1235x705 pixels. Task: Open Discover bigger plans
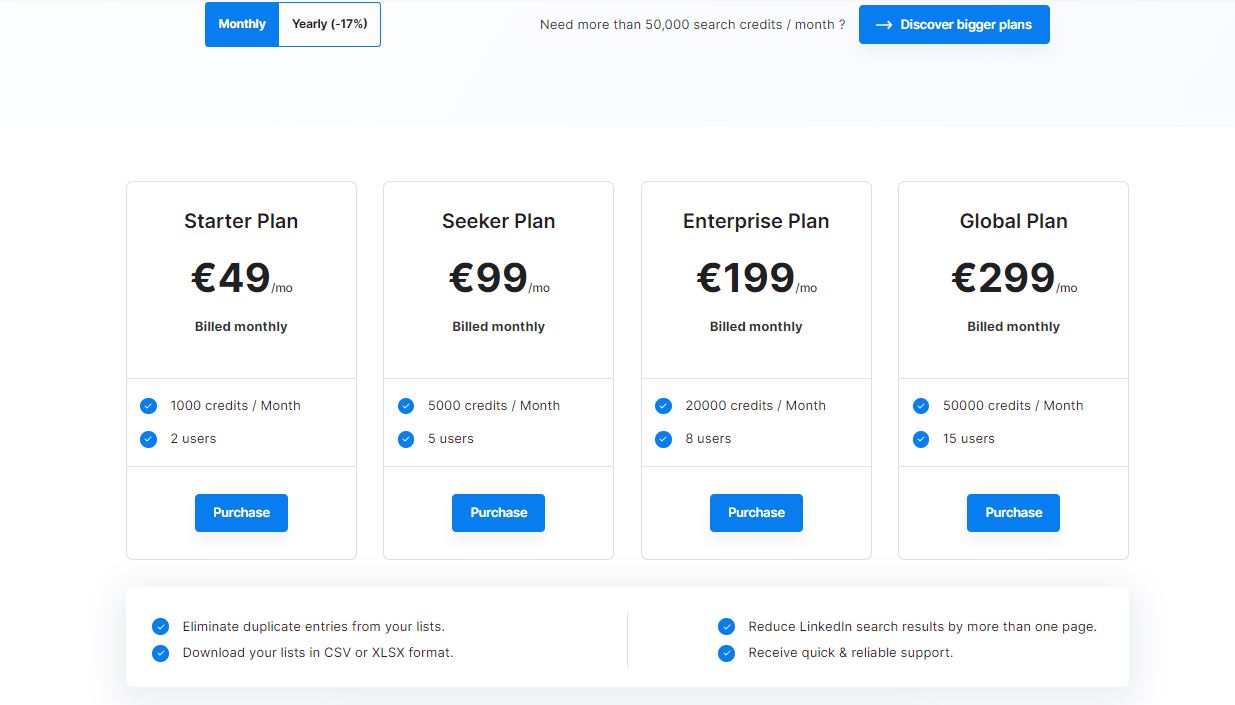coord(954,25)
